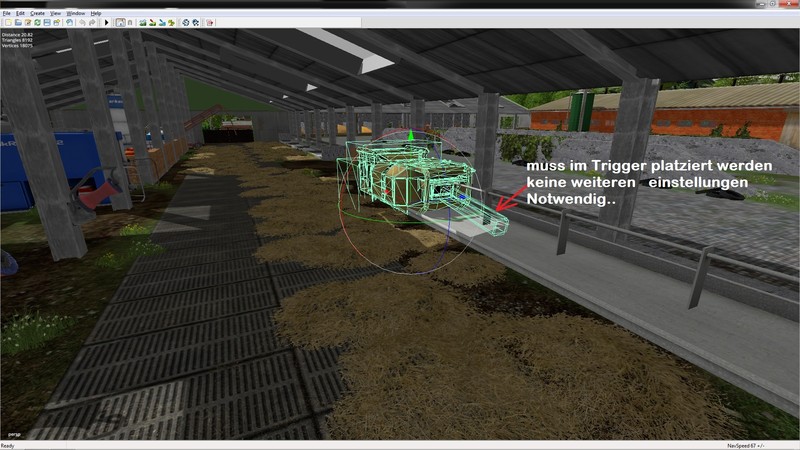
Task: Toggle the camera navigation mode icon
Action: 120,21
